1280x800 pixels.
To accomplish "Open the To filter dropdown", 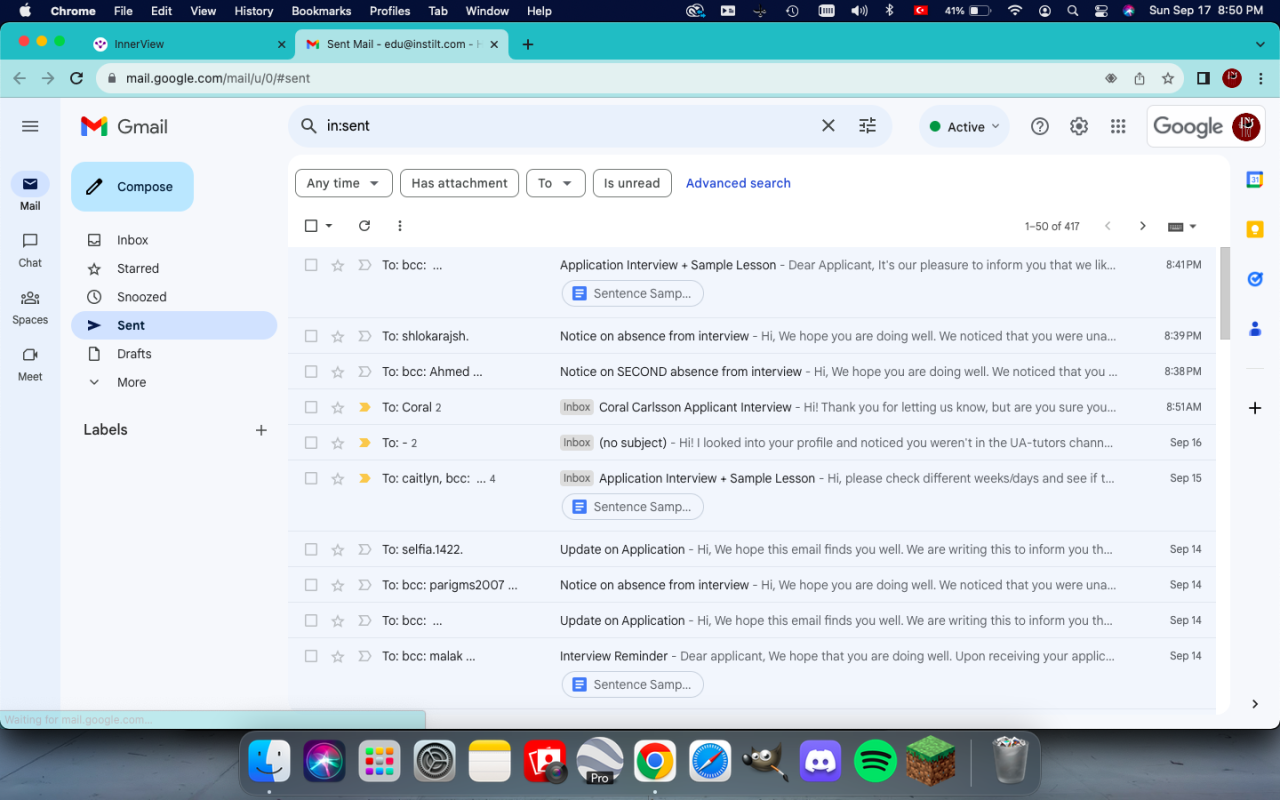I will (x=556, y=183).
